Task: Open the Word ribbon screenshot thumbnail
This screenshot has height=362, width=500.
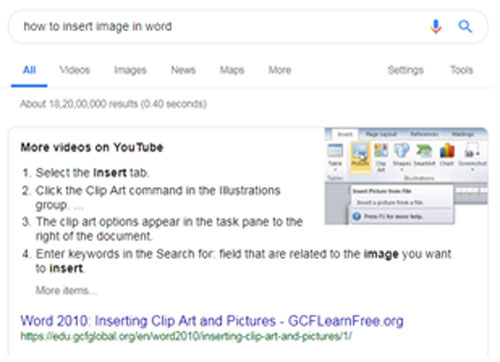Action: (406, 176)
